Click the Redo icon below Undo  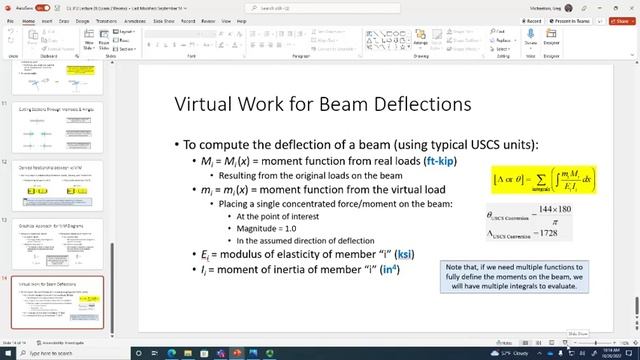click(x=11, y=40)
